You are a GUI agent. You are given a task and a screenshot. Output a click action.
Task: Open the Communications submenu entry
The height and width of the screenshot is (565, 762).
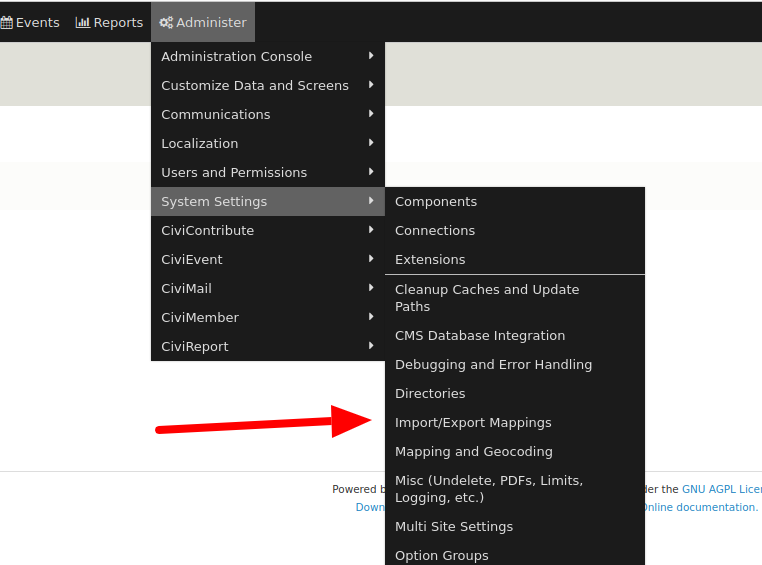pos(268,115)
